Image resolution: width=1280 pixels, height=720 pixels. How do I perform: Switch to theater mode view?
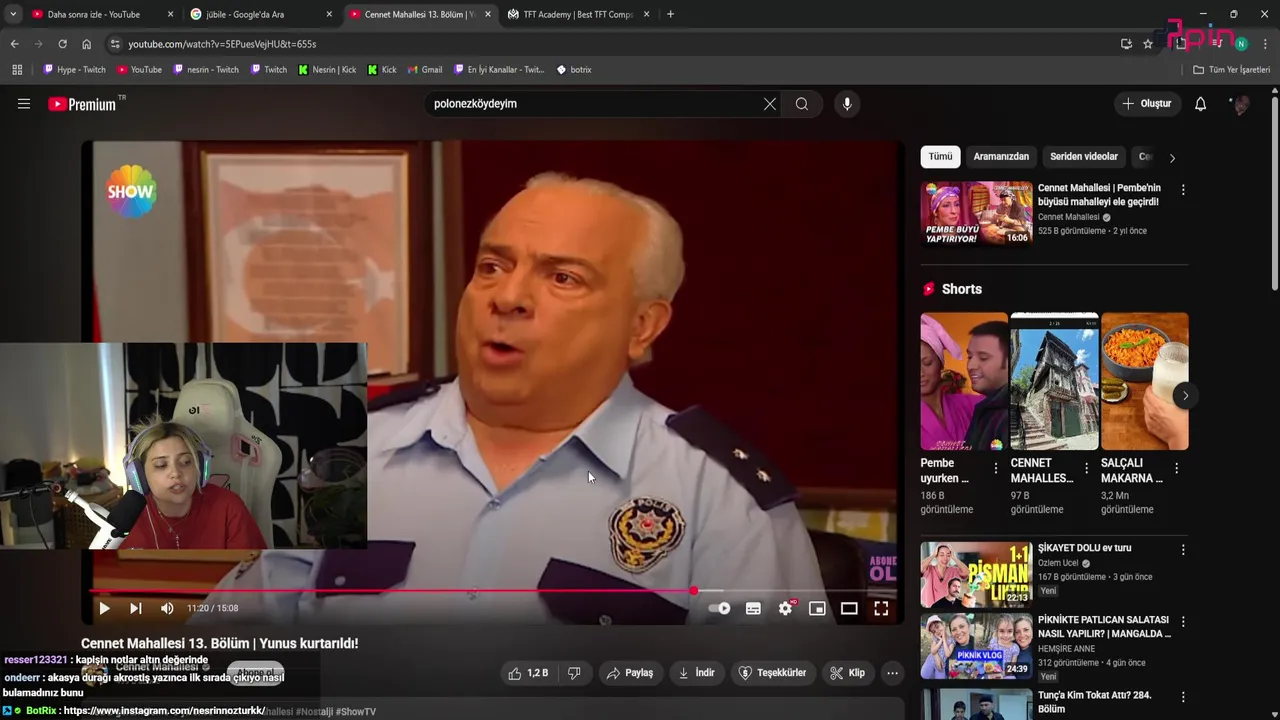tap(849, 608)
